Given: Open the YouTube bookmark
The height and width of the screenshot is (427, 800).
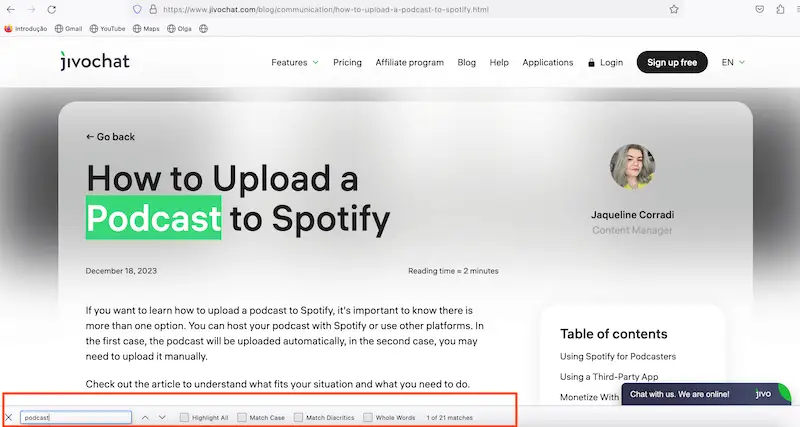Looking at the screenshot, I should tap(107, 29).
